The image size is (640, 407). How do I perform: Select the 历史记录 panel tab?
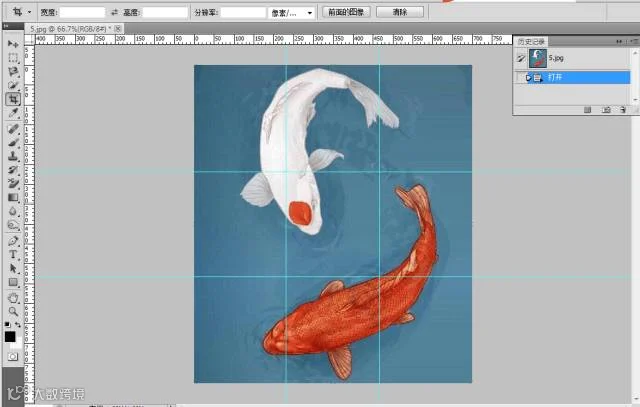tap(531, 42)
